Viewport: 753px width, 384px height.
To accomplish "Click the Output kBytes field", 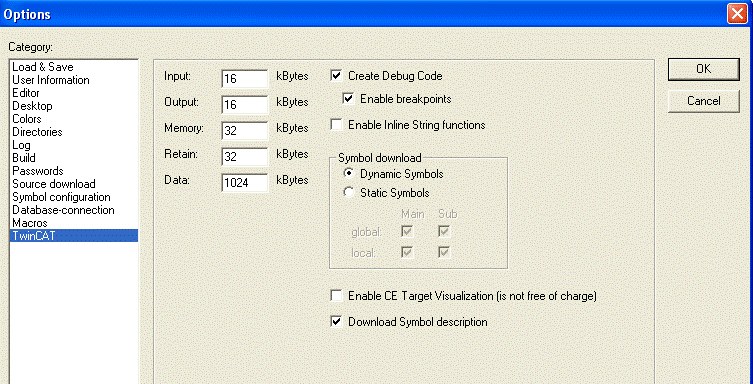I will click(x=245, y=104).
